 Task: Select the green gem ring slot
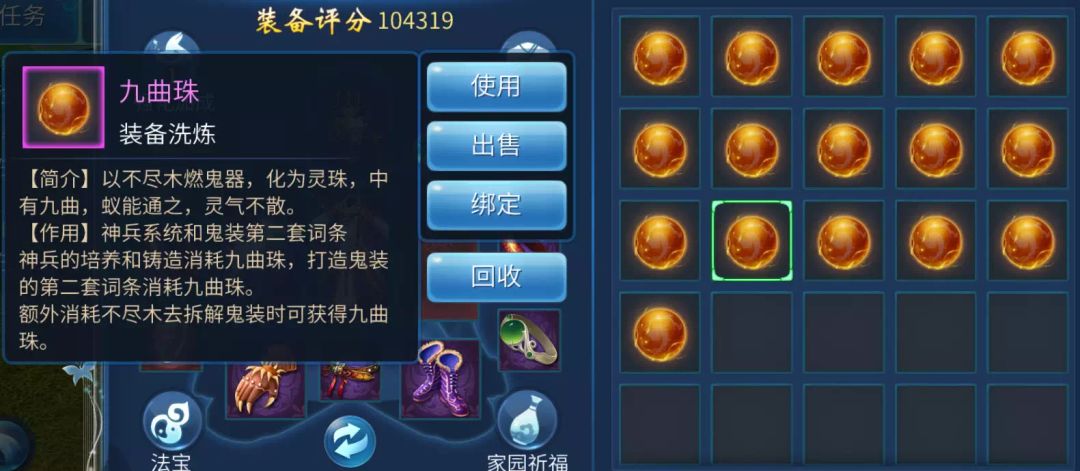[x=529, y=340]
